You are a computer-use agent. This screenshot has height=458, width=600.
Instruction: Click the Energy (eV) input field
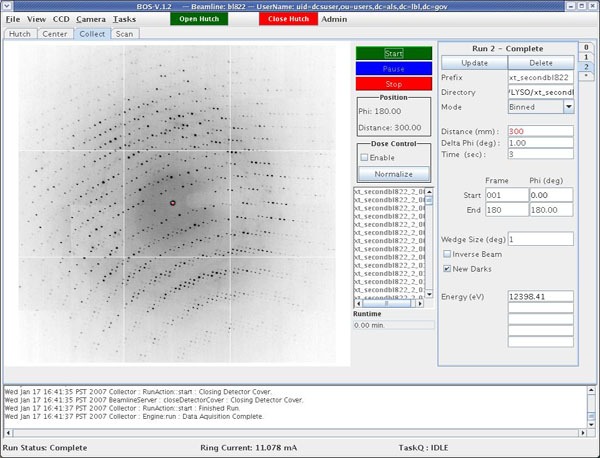(x=540, y=297)
